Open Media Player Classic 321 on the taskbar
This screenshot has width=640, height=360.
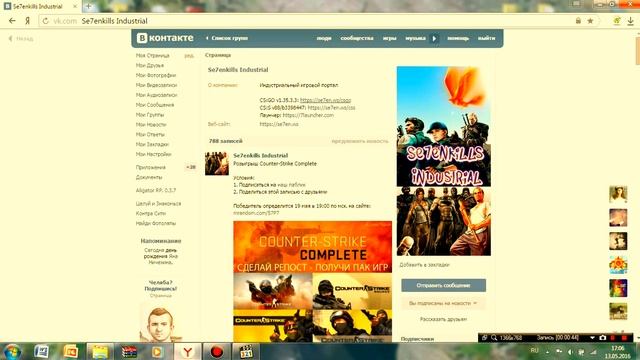point(246,351)
